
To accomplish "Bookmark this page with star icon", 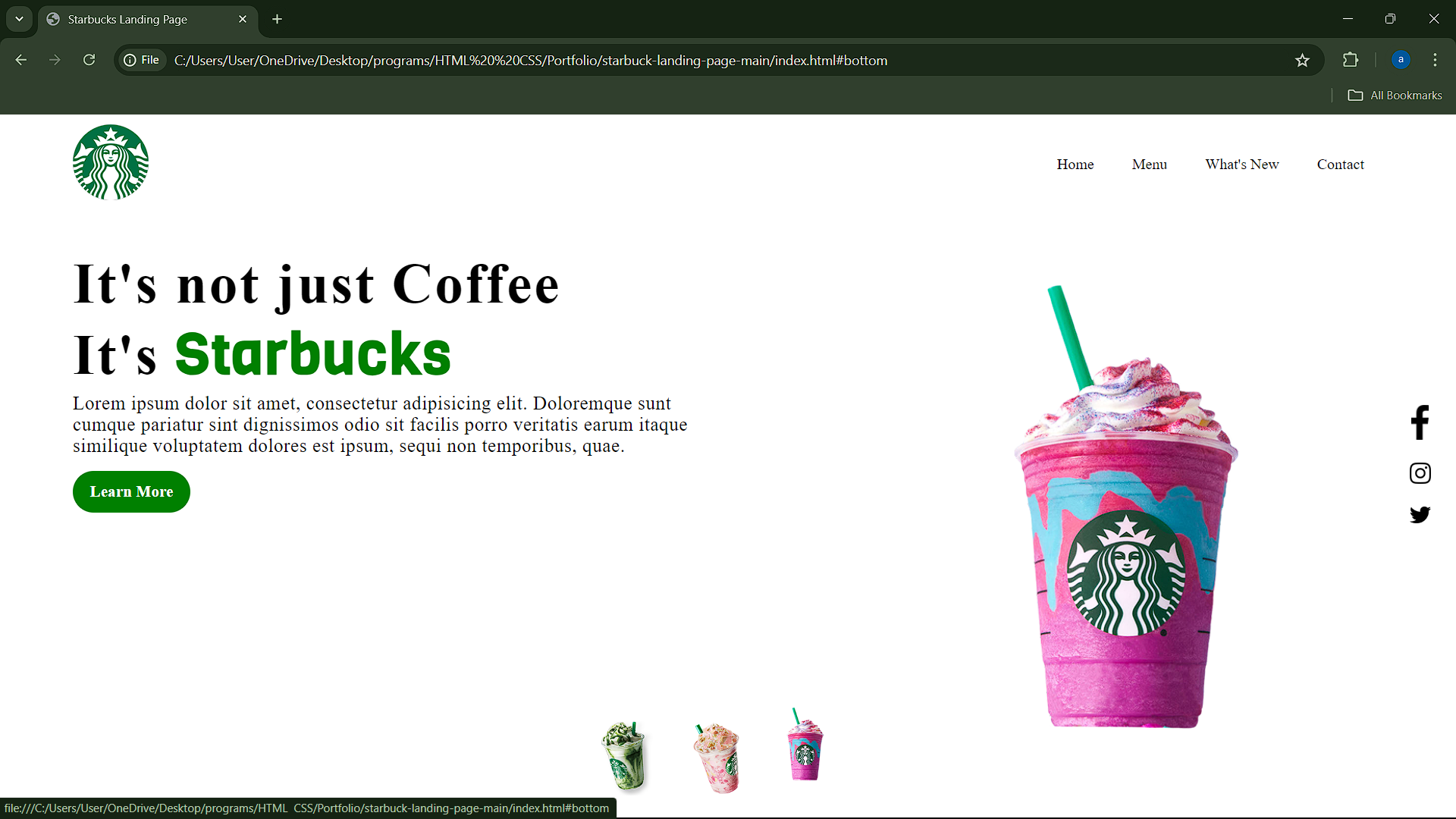I will 1302,61.
